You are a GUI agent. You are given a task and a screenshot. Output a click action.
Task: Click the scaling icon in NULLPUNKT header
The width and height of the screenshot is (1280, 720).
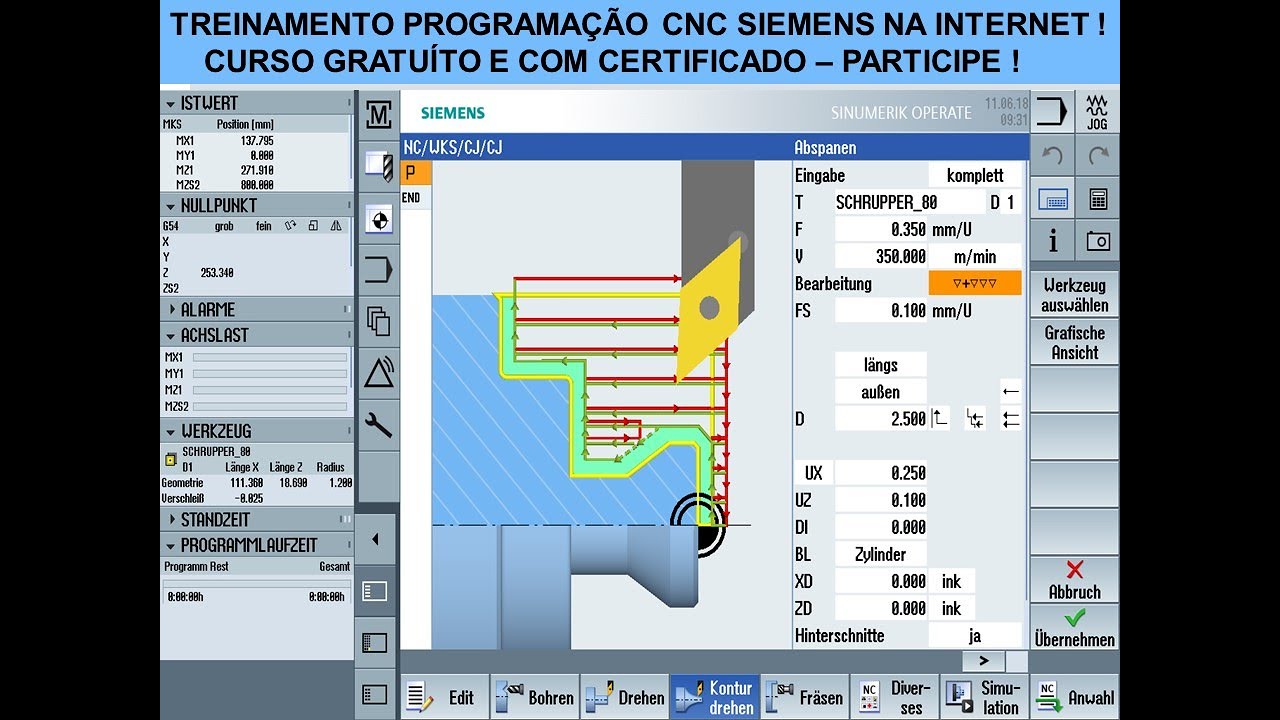click(x=314, y=226)
